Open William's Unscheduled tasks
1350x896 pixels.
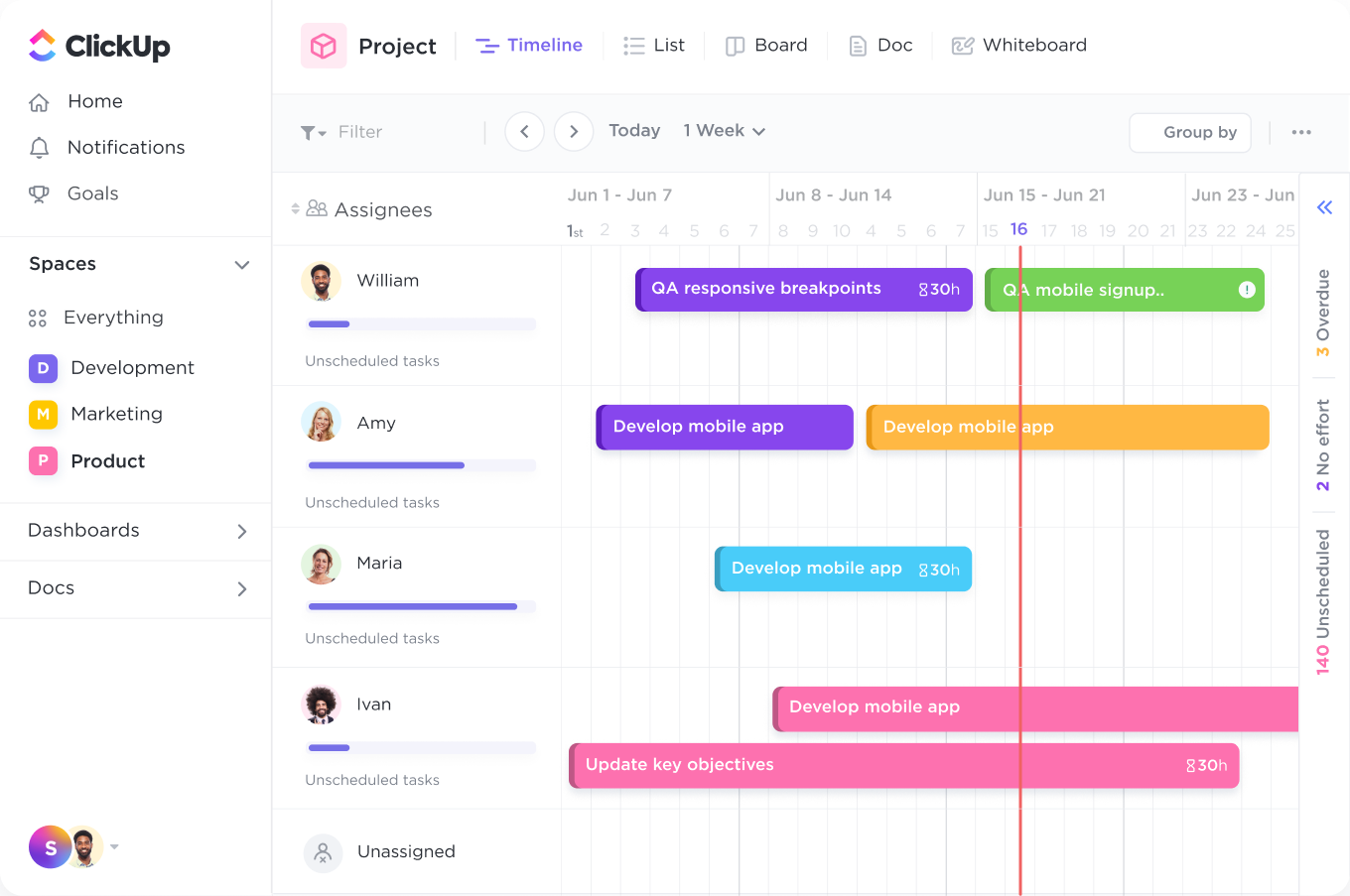click(x=372, y=361)
